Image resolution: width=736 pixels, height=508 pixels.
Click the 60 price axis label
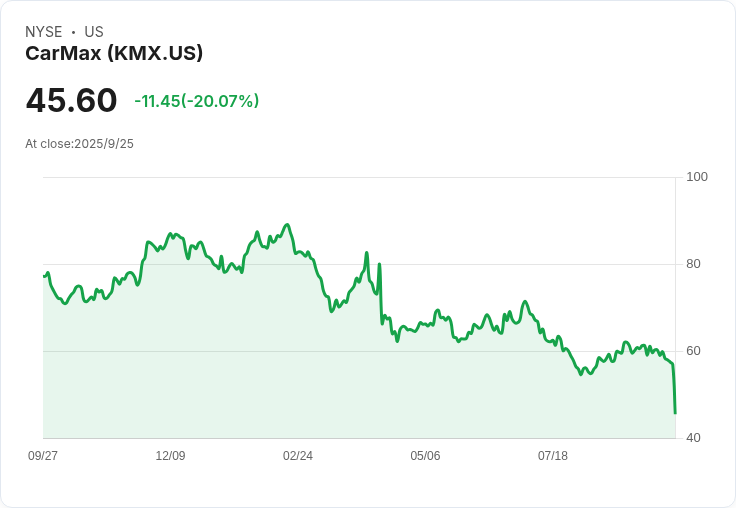click(x=693, y=351)
